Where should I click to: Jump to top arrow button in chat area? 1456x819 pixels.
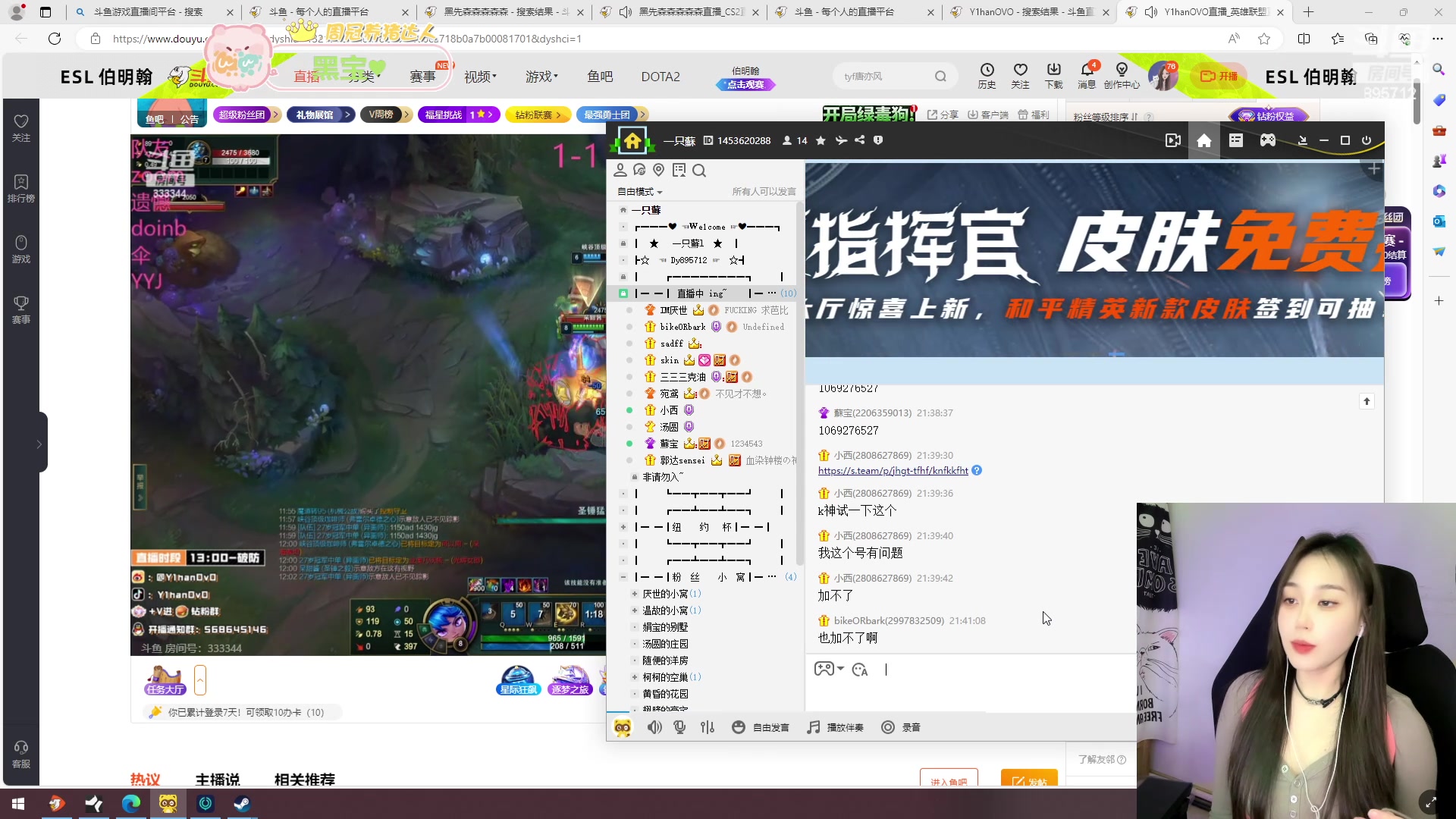point(1367,401)
